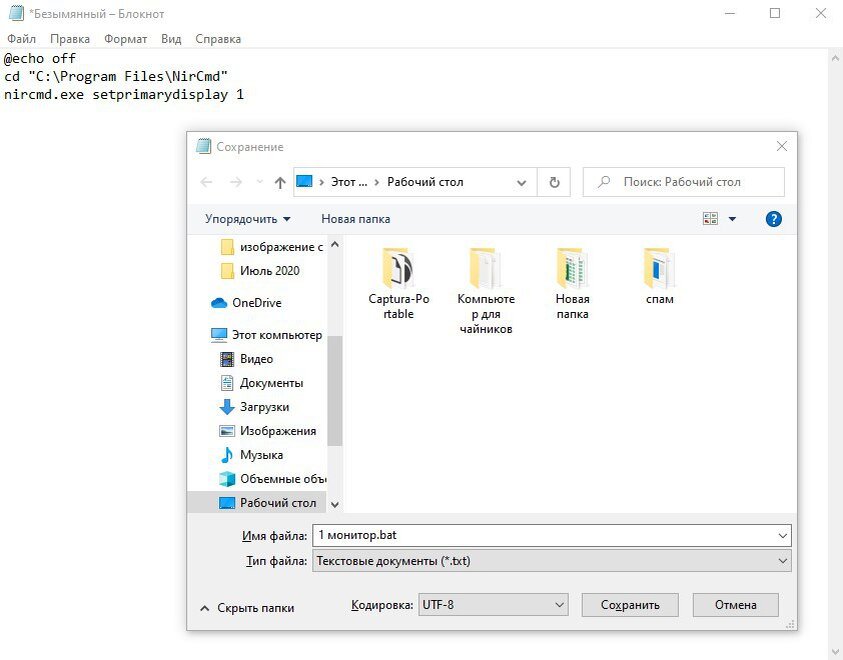Viewport: 843px width, 660px height.
Task: Select Рабочий стол in the sidebar
Action: click(x=257, y=503)
